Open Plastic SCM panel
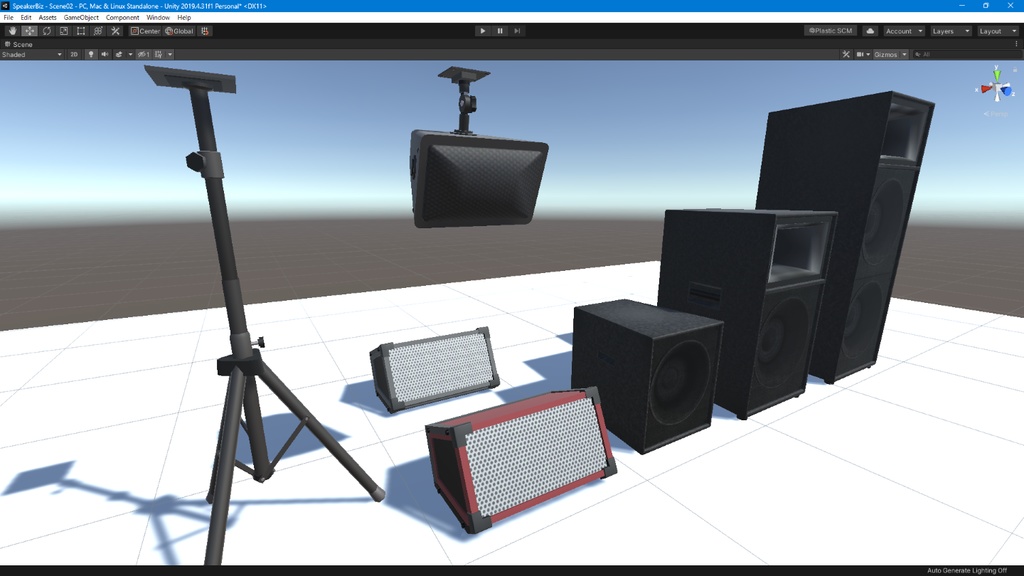This screenshot has height=576, width=1024. 830,31
